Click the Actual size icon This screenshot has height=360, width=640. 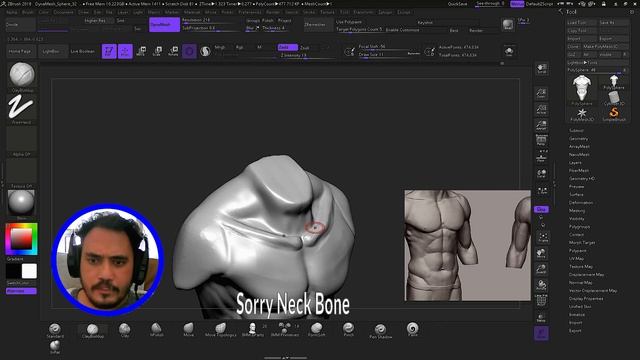[x=542, y=109]
